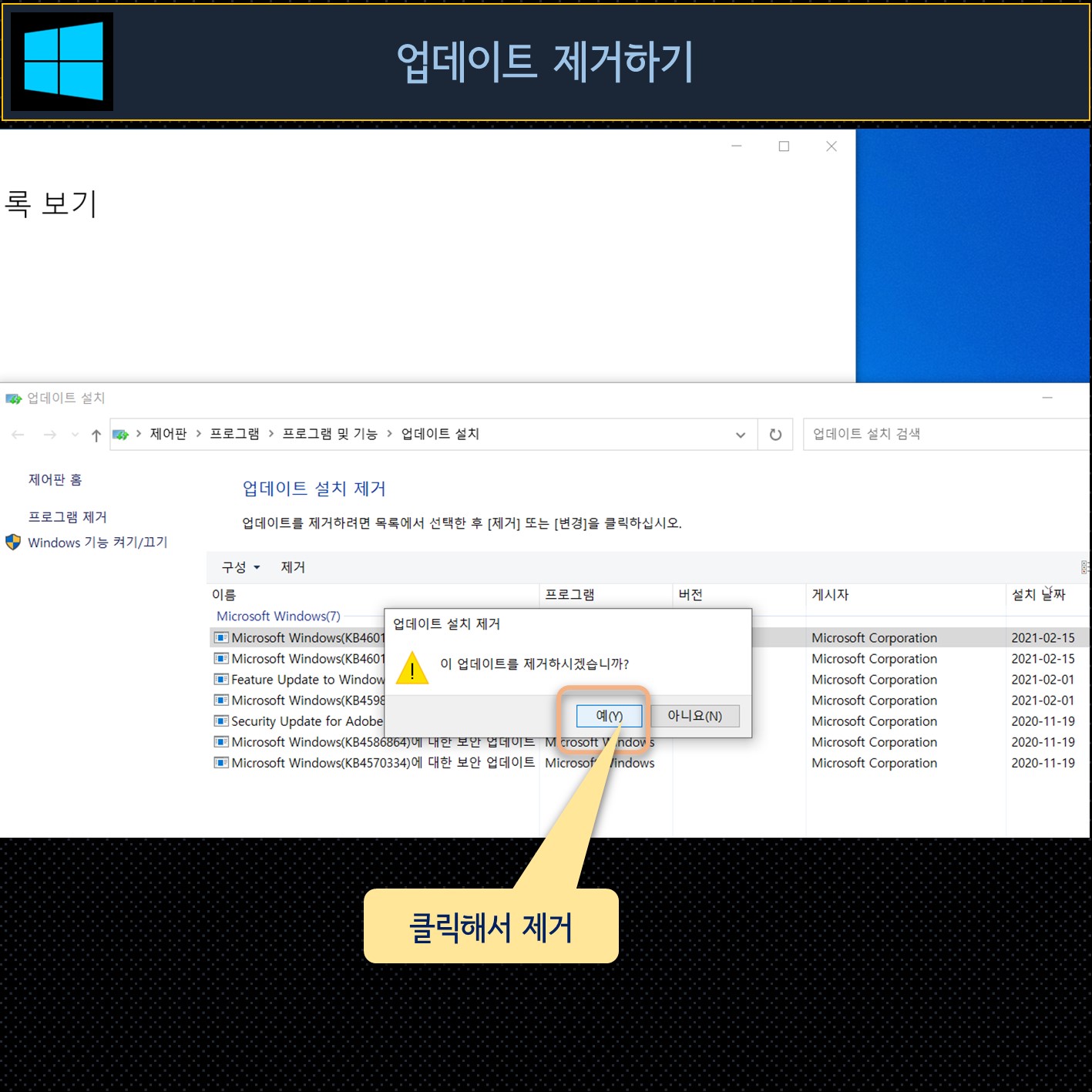1092x1092 pixels.
Task: Open the 구성 dropdown menu
Action: pos(240,567)
